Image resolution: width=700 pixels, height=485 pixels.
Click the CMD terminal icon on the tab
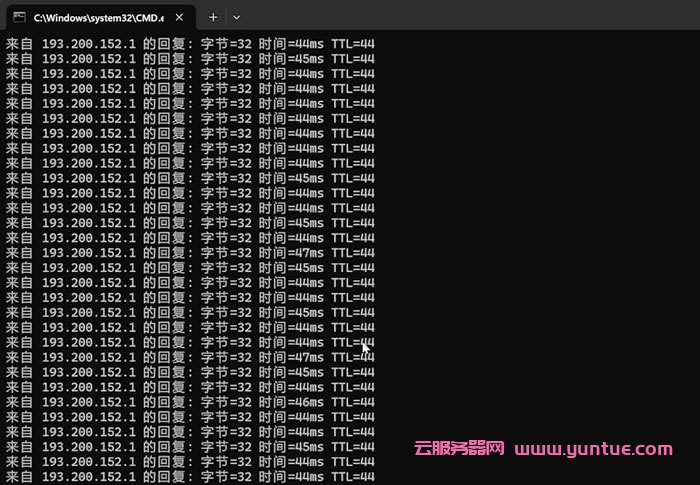coord(19,17)
